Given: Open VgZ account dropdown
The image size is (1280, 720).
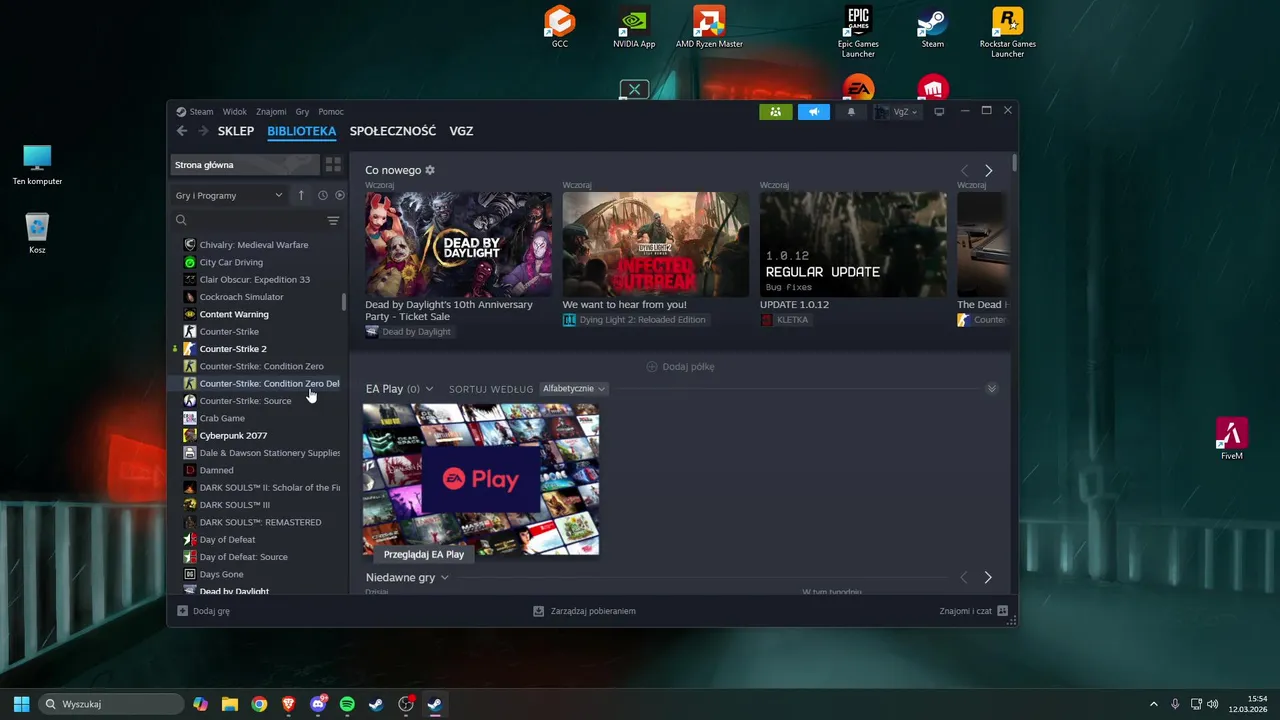Looking at the screenshot, I should click(x=898, y=112).
